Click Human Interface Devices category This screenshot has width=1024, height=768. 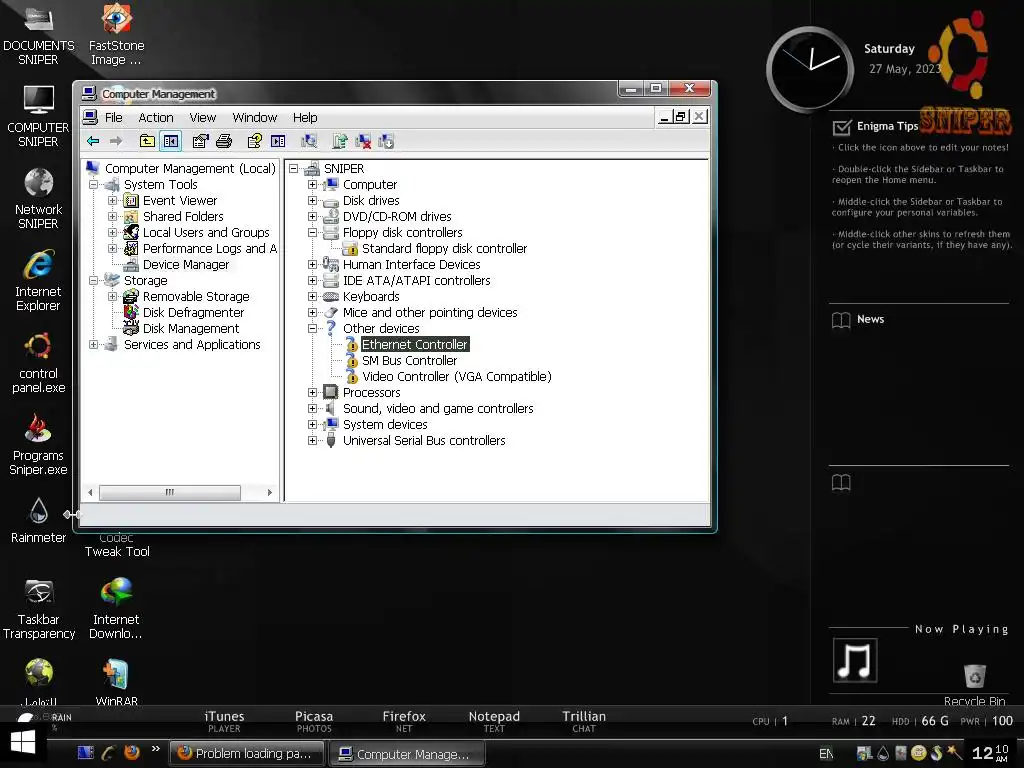pyautogui.click(x=411, y=264)
